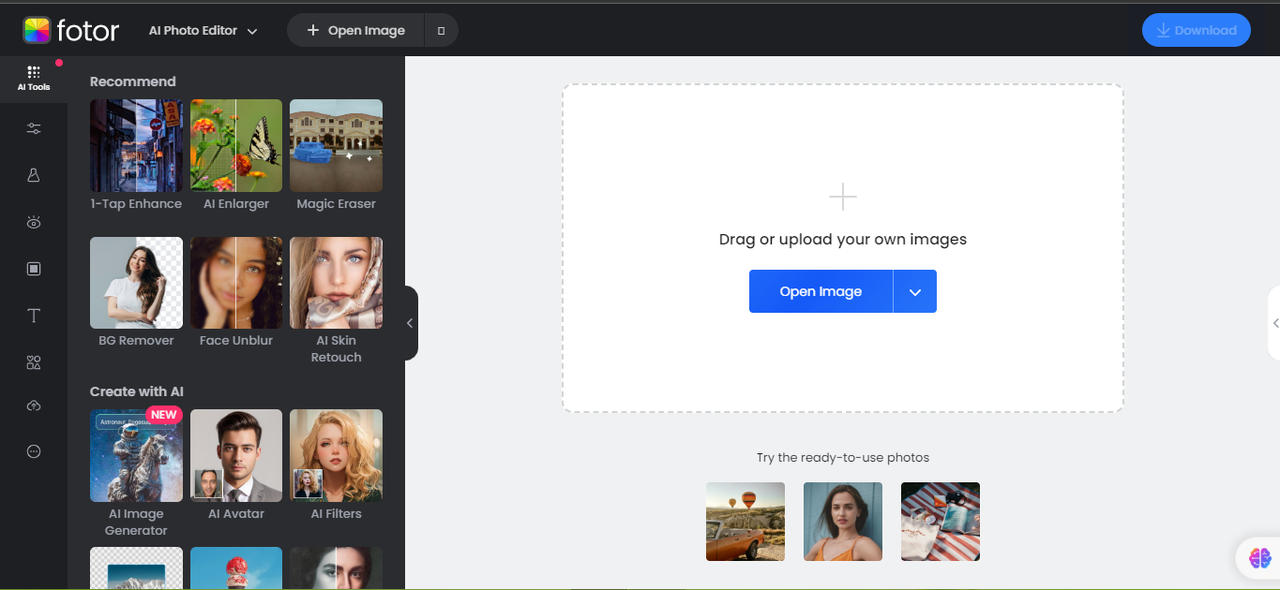Open the AI Image Generator tool
This screenshot has width=1280, height=590.
pos(136,473)
